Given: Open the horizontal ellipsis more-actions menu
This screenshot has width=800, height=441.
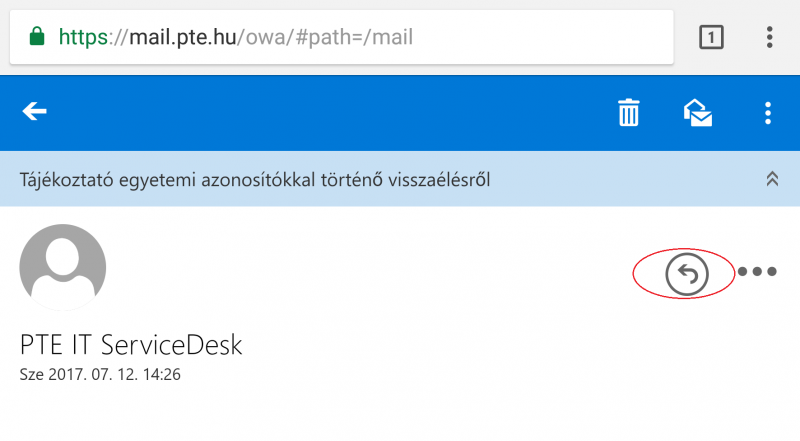Looking at the screenshot, I should tap(757, 272).
